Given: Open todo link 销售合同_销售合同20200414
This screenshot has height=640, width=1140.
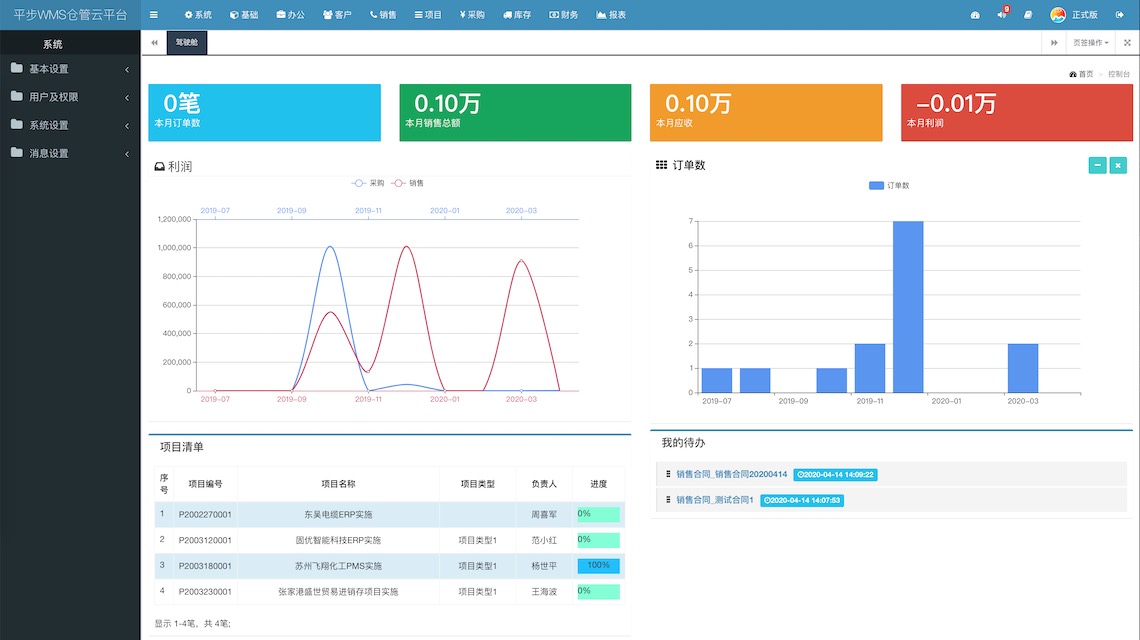Looking at the screenshot, I should point(731,474).
